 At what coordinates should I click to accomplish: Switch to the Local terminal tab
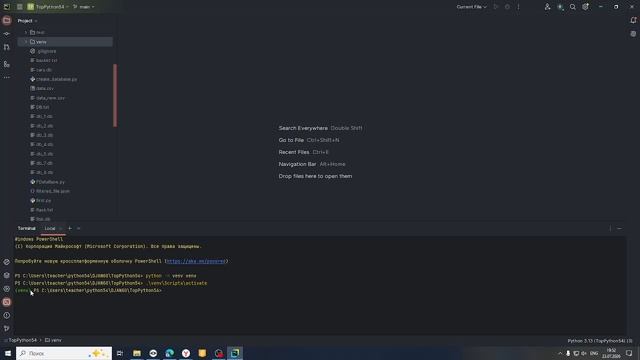pyautogui.click(x=50, y=228)
